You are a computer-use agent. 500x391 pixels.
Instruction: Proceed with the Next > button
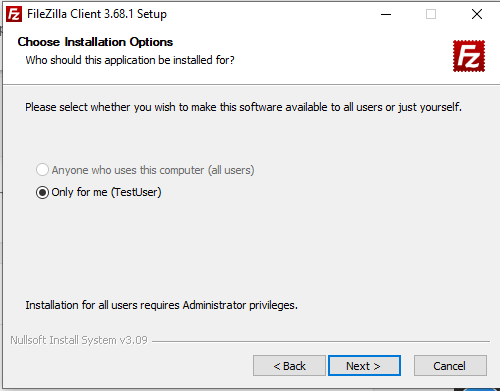coord(364,366)
